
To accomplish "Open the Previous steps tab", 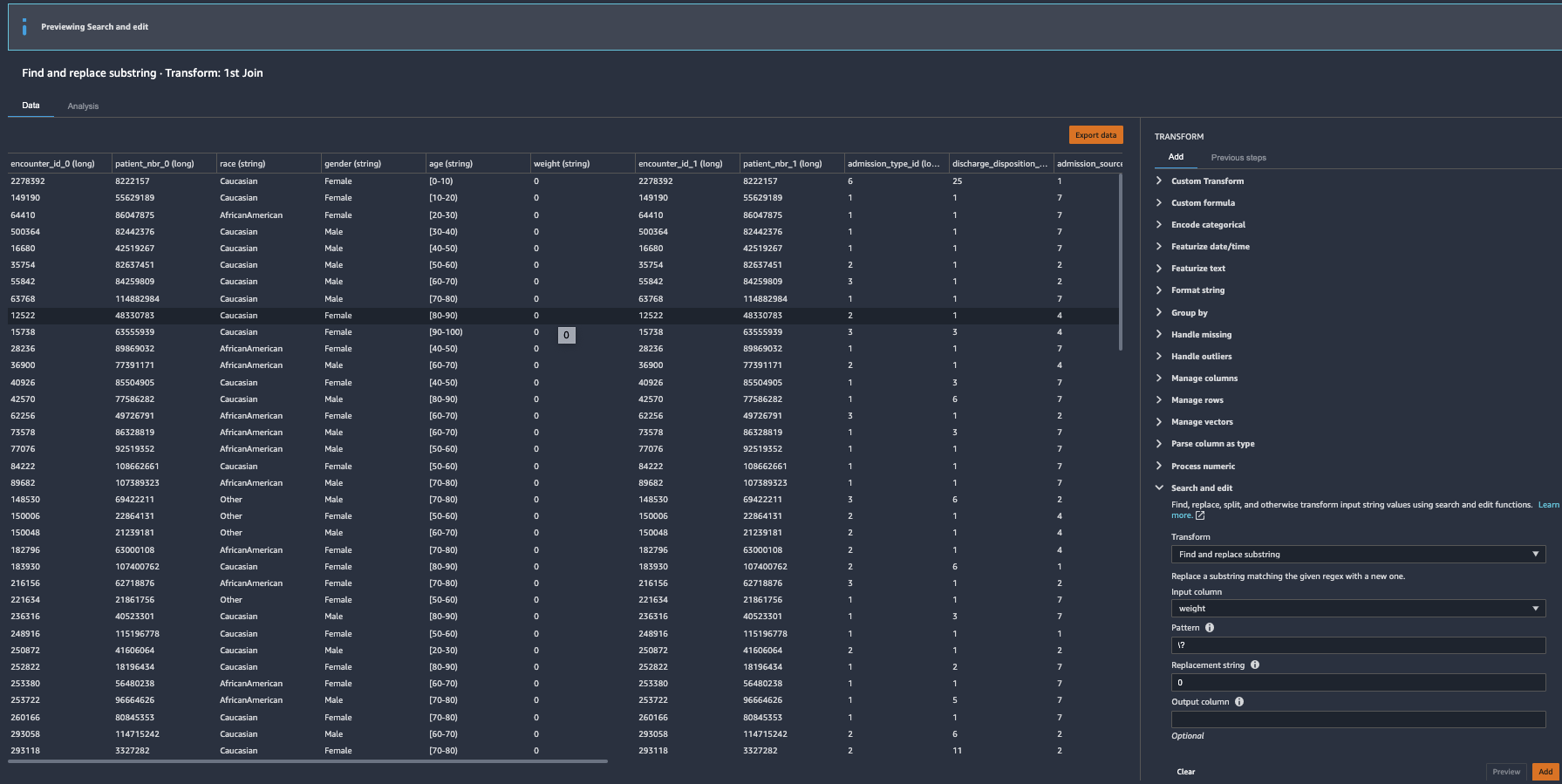I will pos(1238,158).
